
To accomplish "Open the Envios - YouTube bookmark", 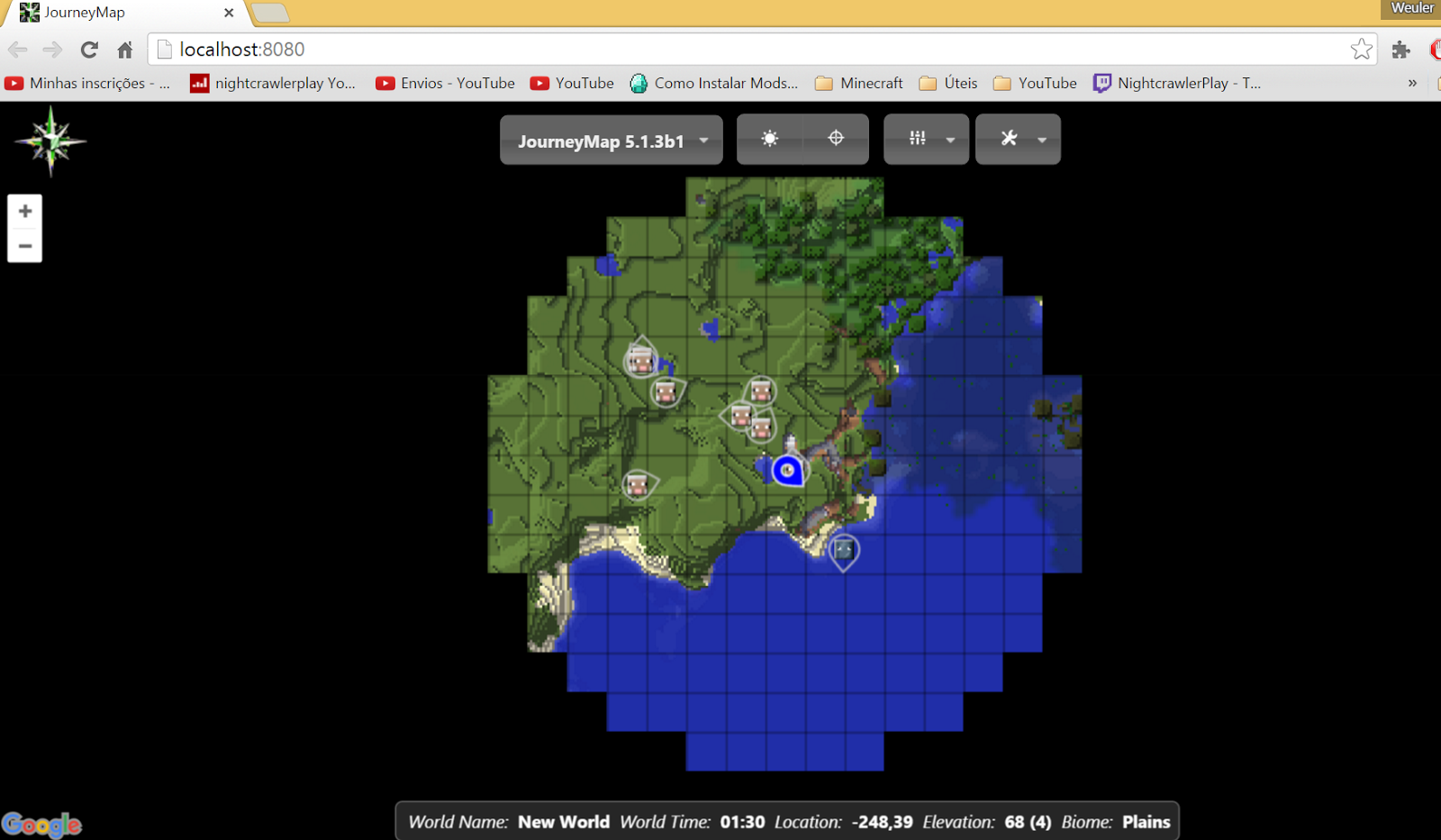I will [445, 83].
